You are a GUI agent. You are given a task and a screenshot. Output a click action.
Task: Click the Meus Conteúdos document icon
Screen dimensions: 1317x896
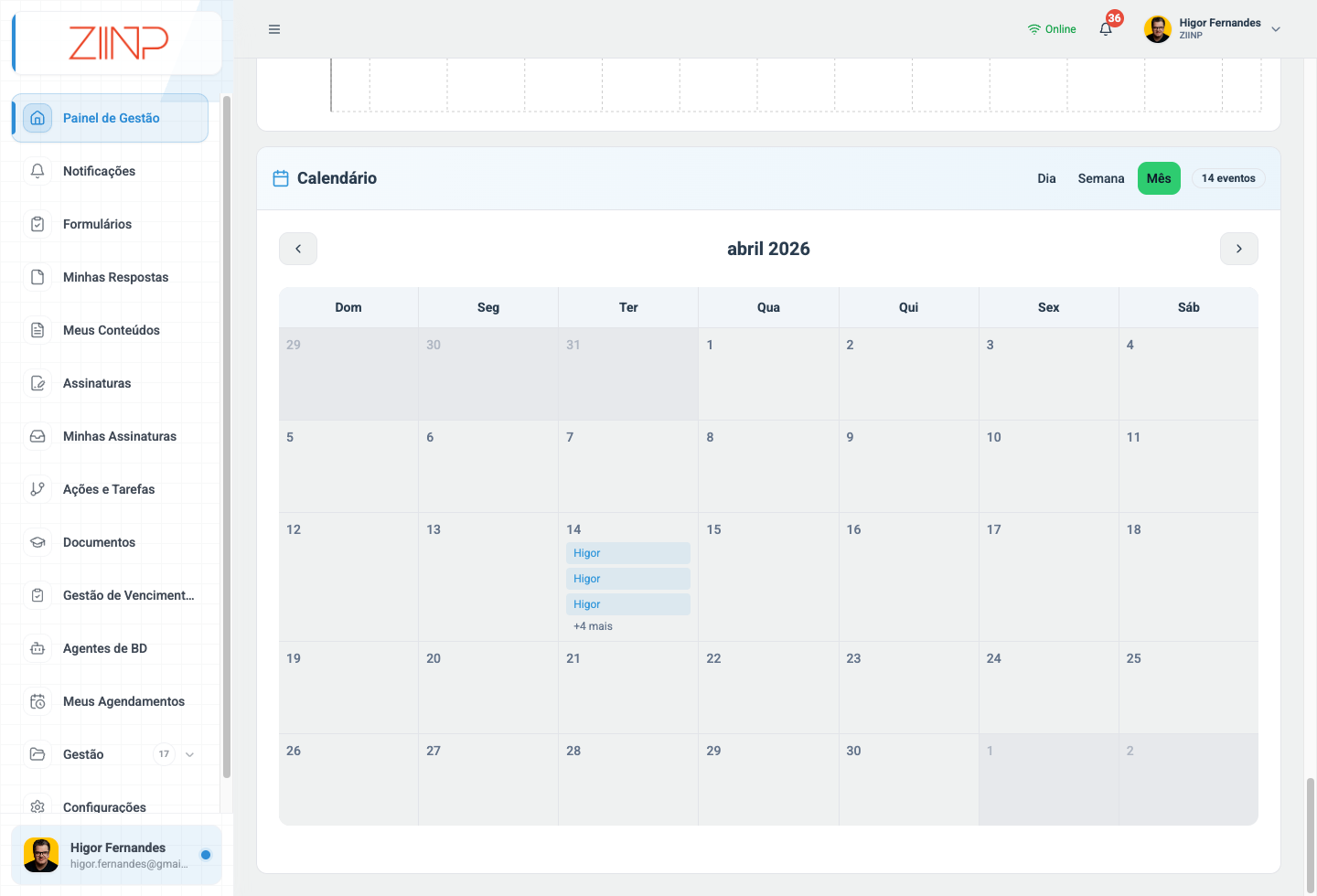click(x=37, y=330)
